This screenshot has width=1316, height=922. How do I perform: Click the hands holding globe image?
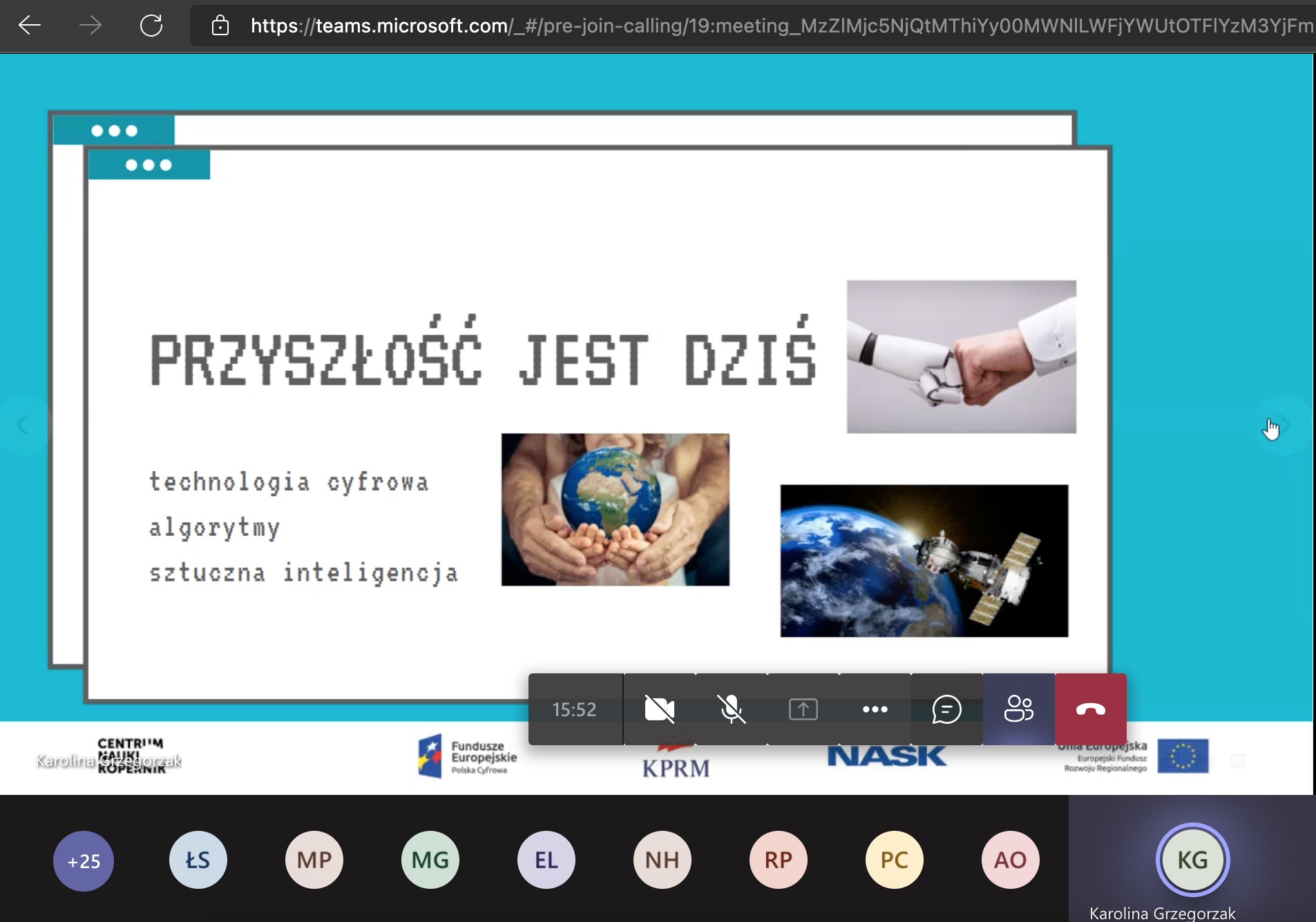pyautogui.click(x=616, y=510)
